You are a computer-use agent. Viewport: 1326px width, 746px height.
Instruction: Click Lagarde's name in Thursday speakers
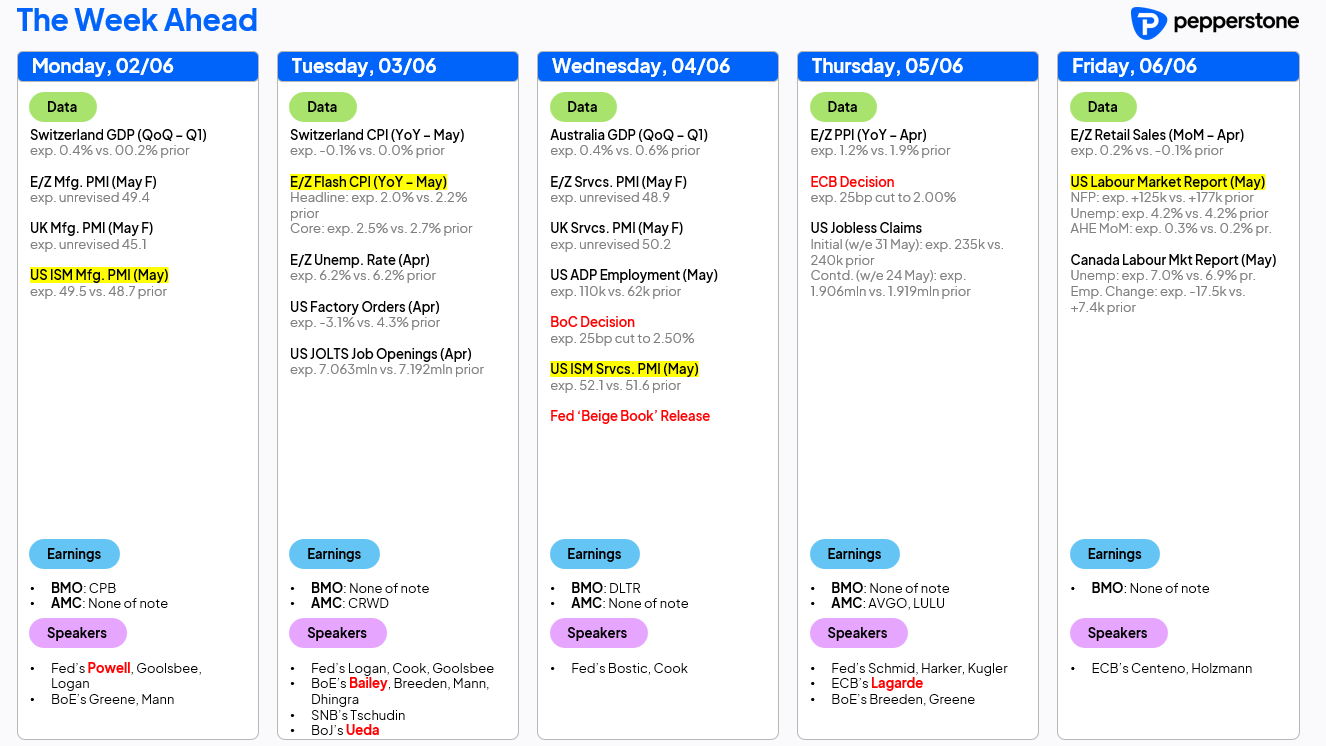897,684
